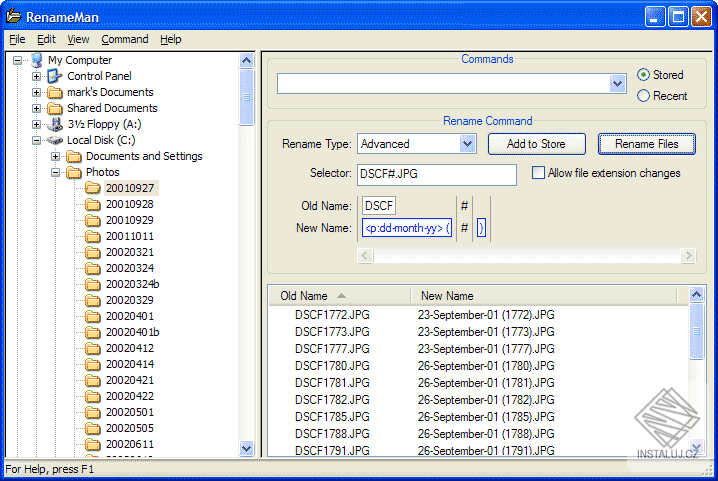Viewport: 718px width, 481px height.
Task: Click the name pattern scrollbar right arrow
Action: [x=688, y=255]
